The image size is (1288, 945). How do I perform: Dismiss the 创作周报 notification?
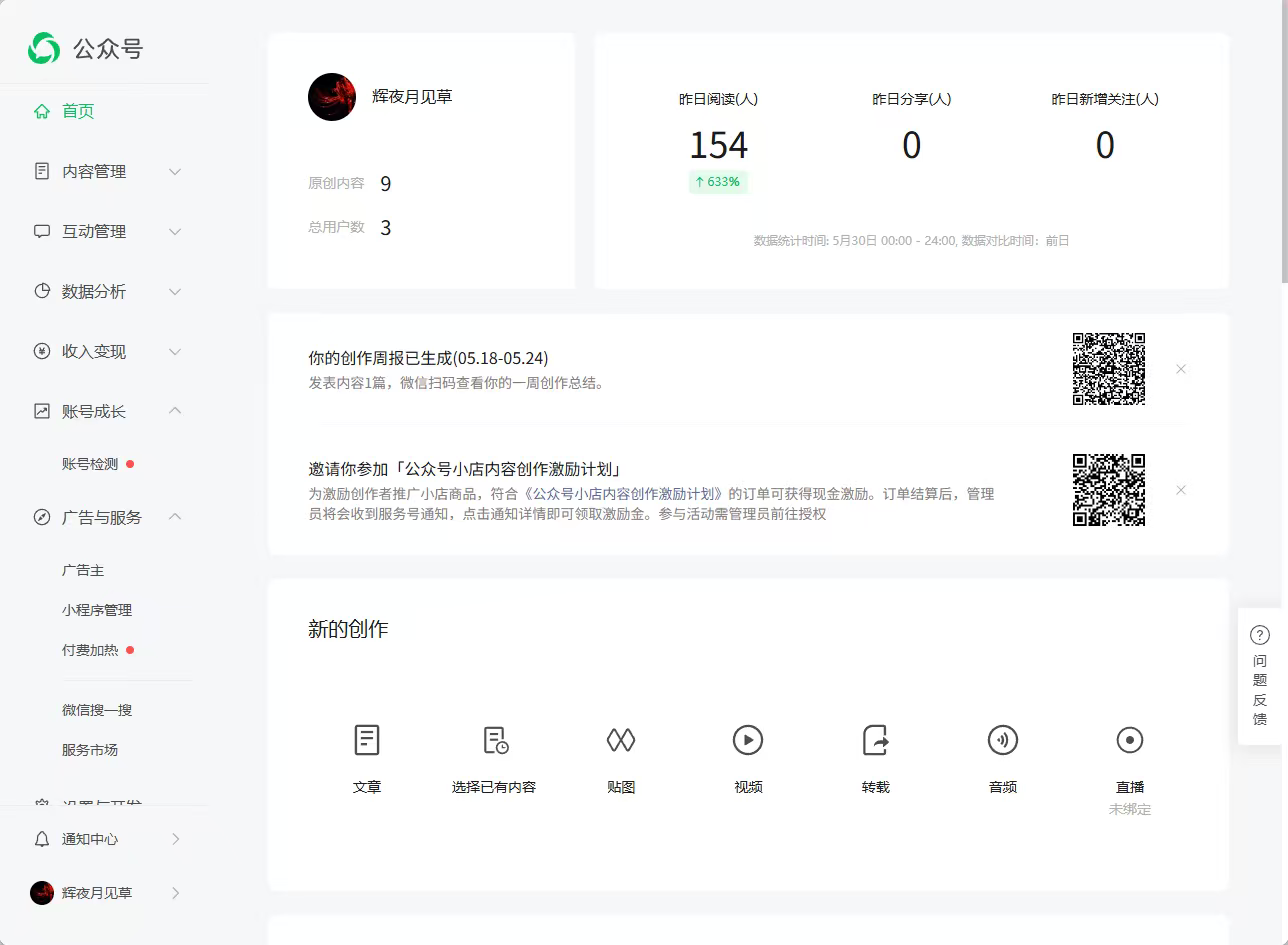tap(1181, 369)
